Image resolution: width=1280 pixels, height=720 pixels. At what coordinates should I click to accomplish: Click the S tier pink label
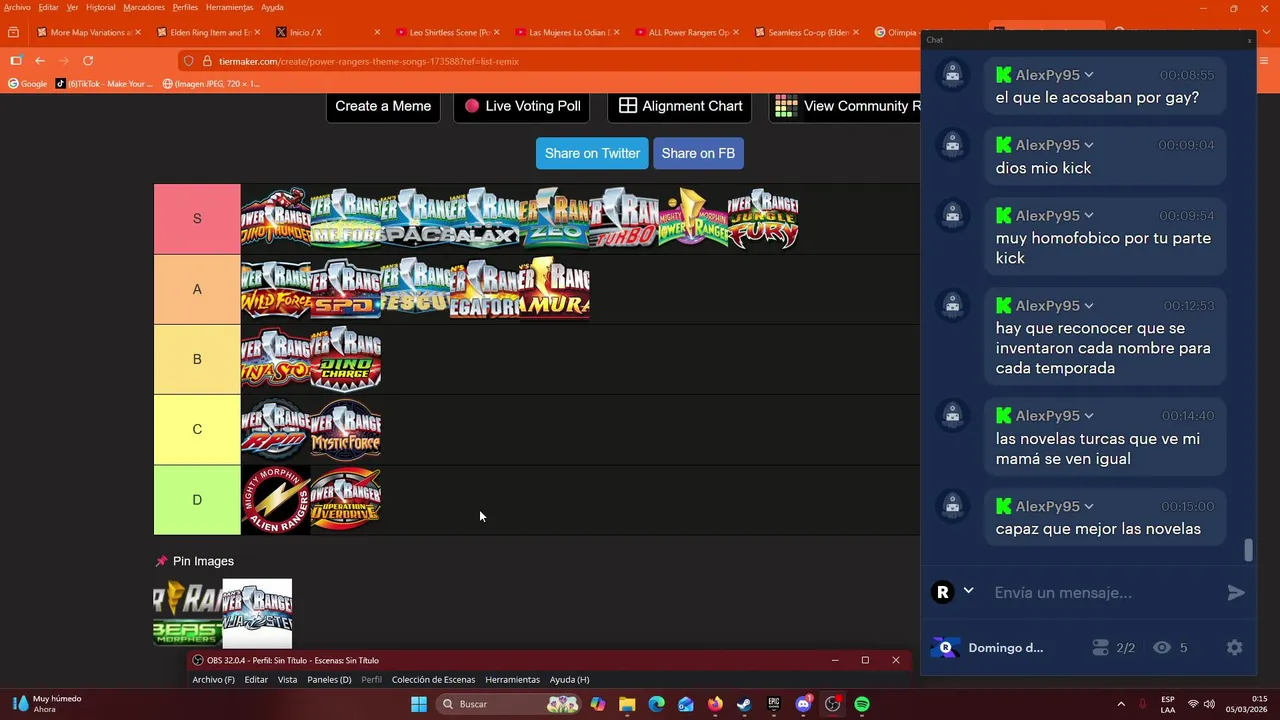(x=197, y=219)
